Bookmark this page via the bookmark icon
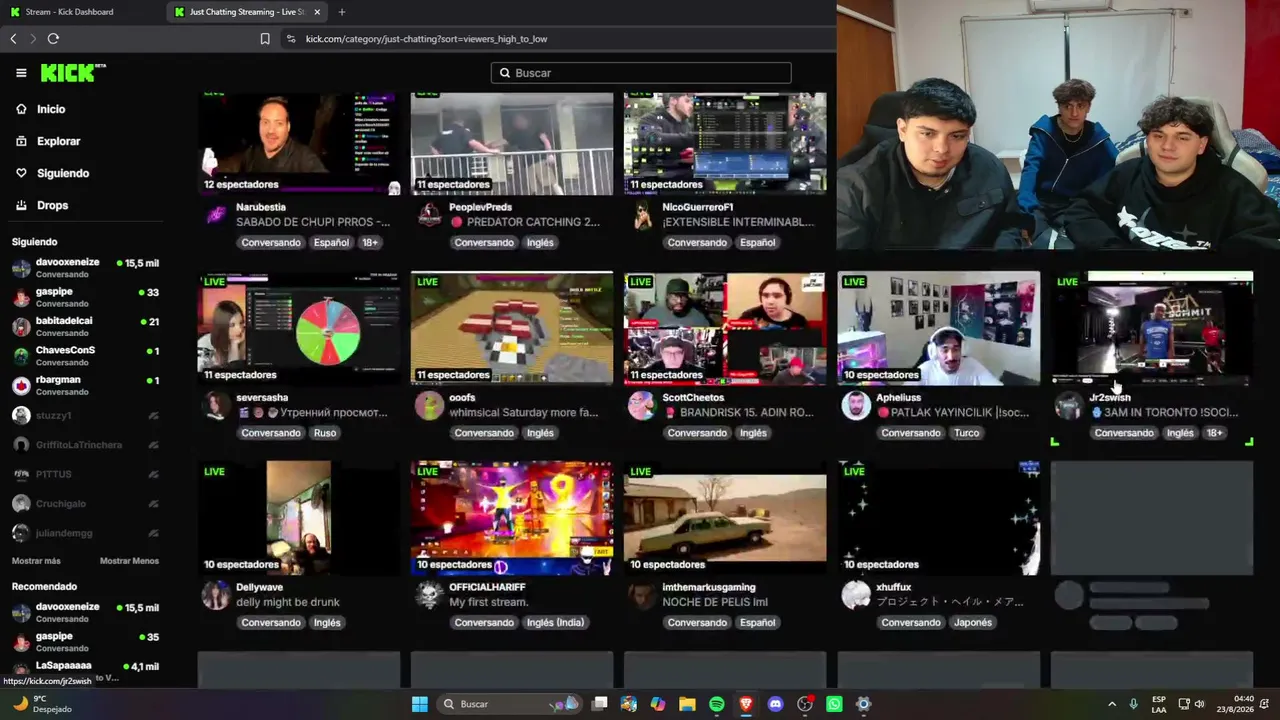The width and height of the screenshot is (1280, 720). tap(265, 39)
